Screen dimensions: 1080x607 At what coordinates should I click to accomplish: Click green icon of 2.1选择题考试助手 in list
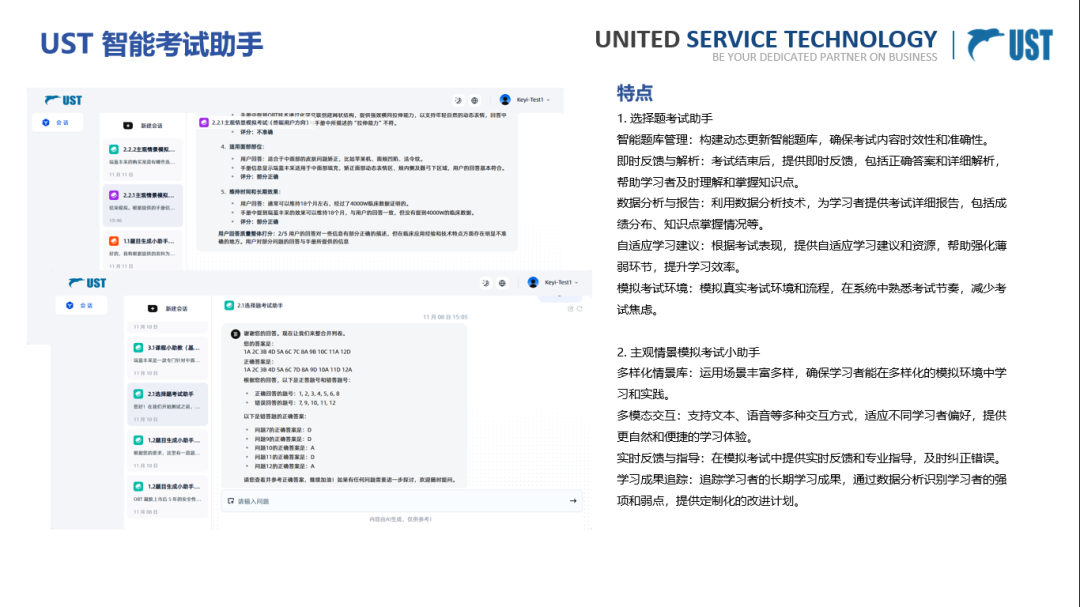(138, 394)
